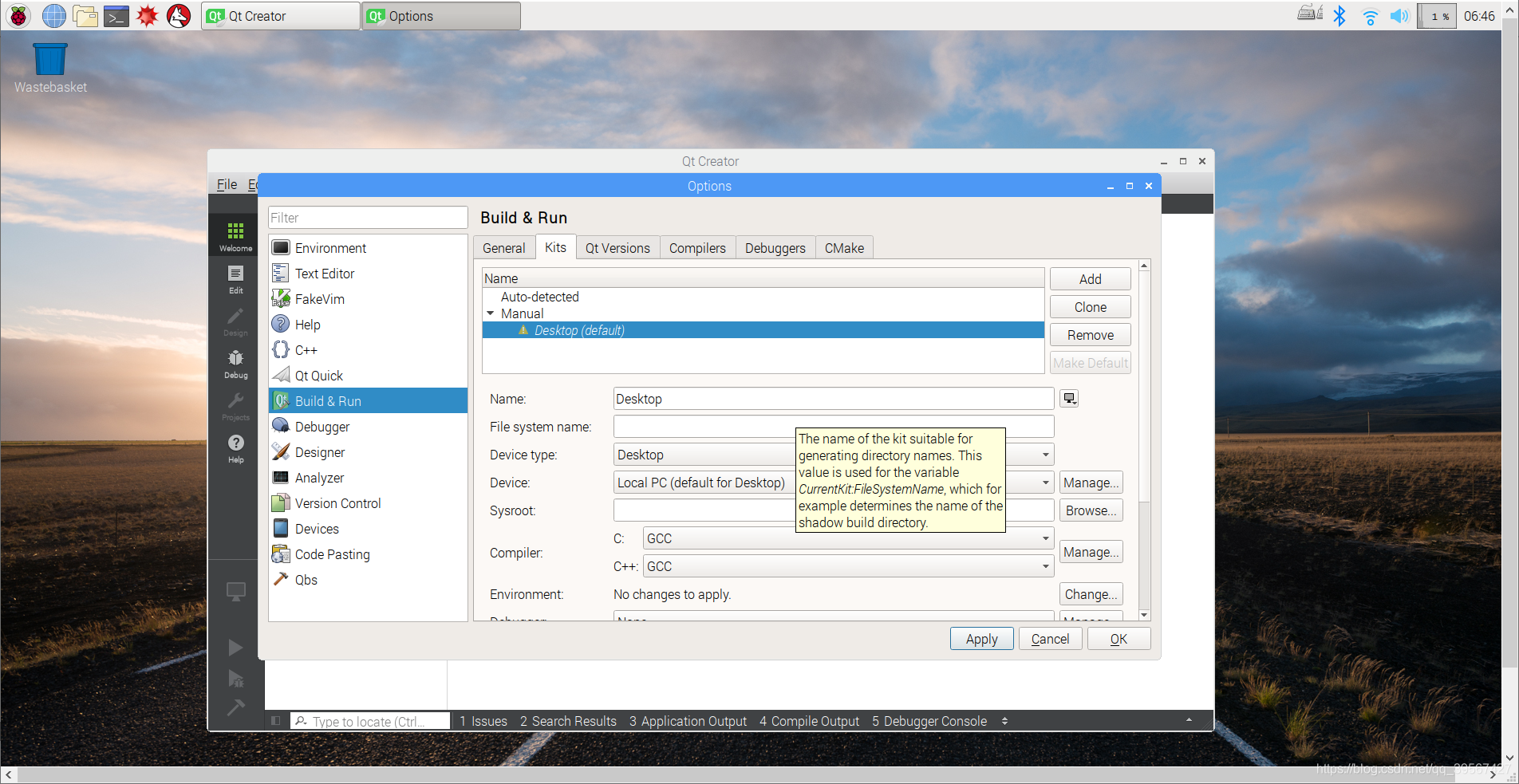Click the Bluetooth tray icon

1339,16
